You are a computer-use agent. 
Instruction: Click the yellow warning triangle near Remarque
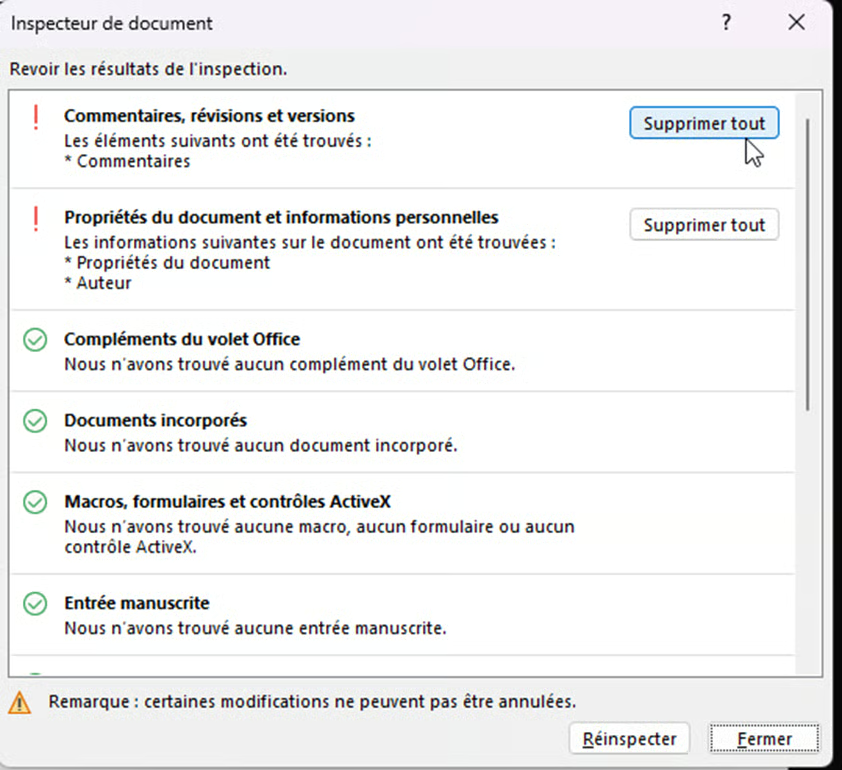pyautogui.click(x=20, y=702)
